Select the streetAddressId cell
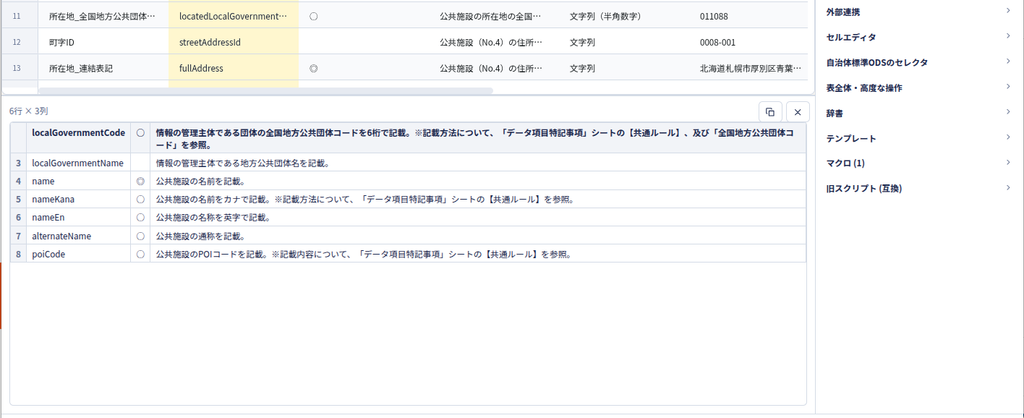The width and height of the screenshot is (1024, 418). [234, 42]
